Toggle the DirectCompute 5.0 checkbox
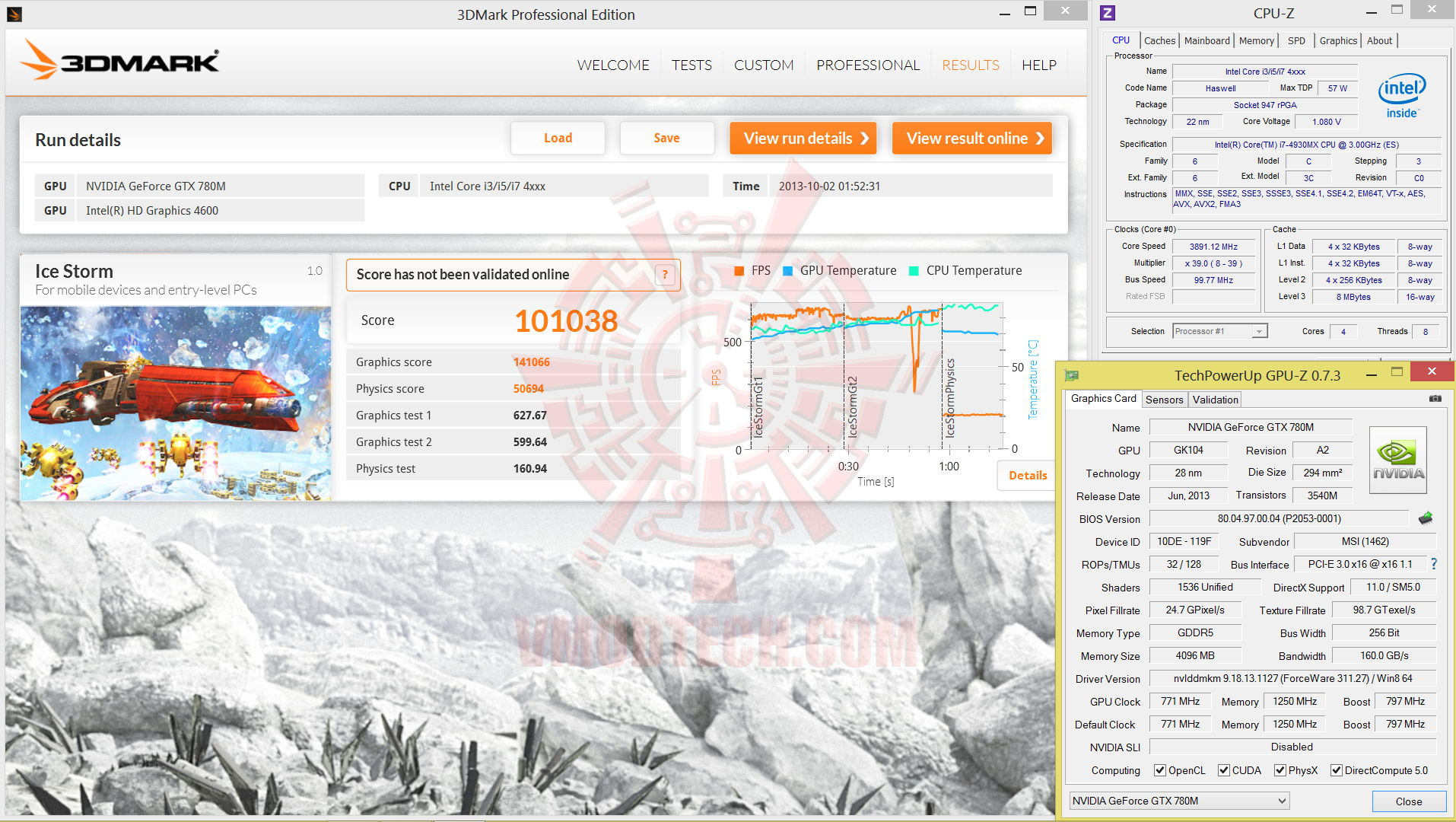The width and height of the screenshot is (1456, 822). click(x=1337, y=770)
